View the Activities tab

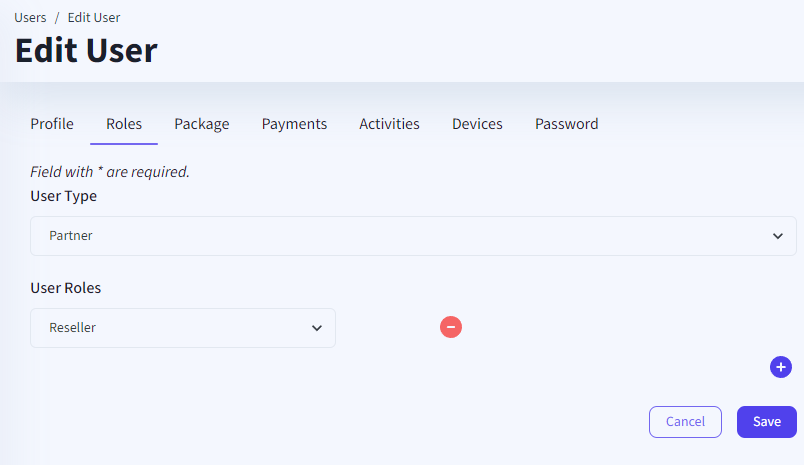pos(389,124)
